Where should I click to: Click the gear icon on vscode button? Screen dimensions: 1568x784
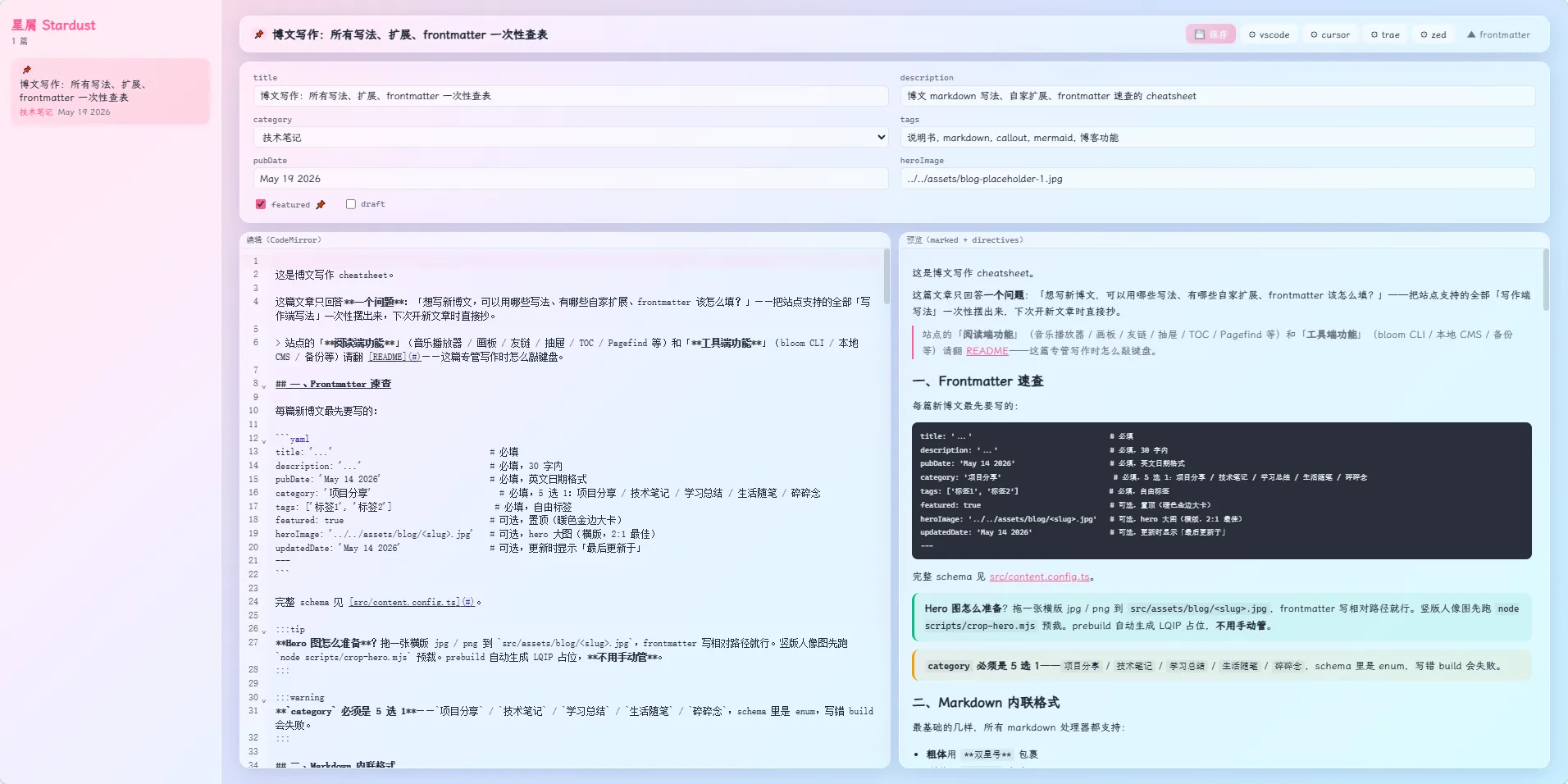[x=1252, y=34]
